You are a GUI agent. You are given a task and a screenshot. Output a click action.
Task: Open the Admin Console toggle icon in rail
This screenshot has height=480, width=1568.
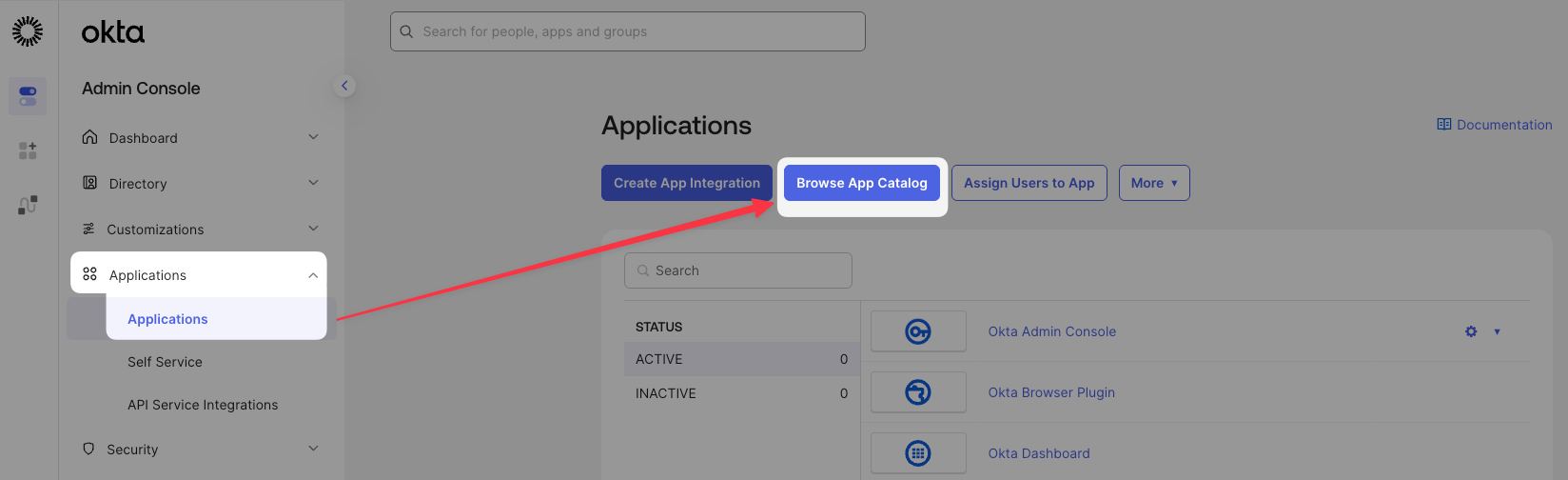pyautogui.click(x=28, y=96)
